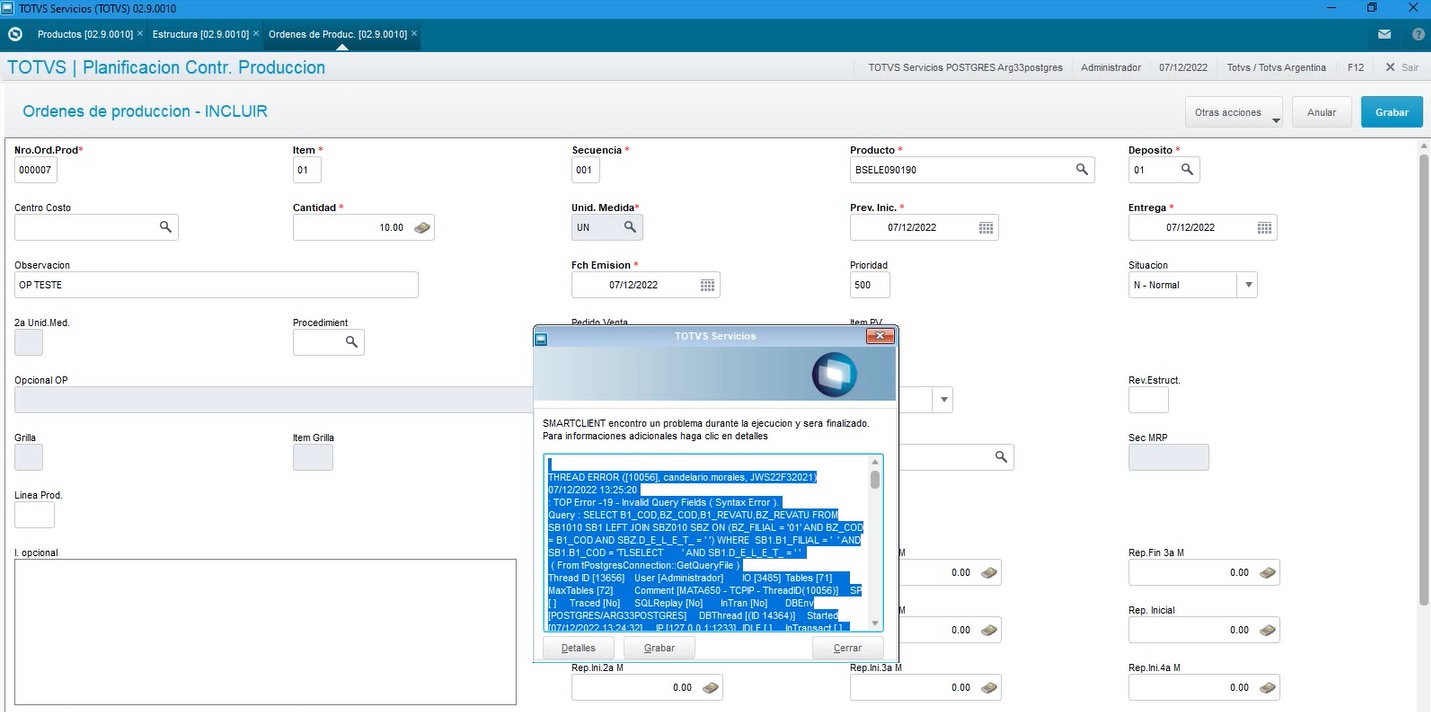Expand Situacion N - Normal dropdown
The height and width of the screenshot is (712, 1431).
1247,285
